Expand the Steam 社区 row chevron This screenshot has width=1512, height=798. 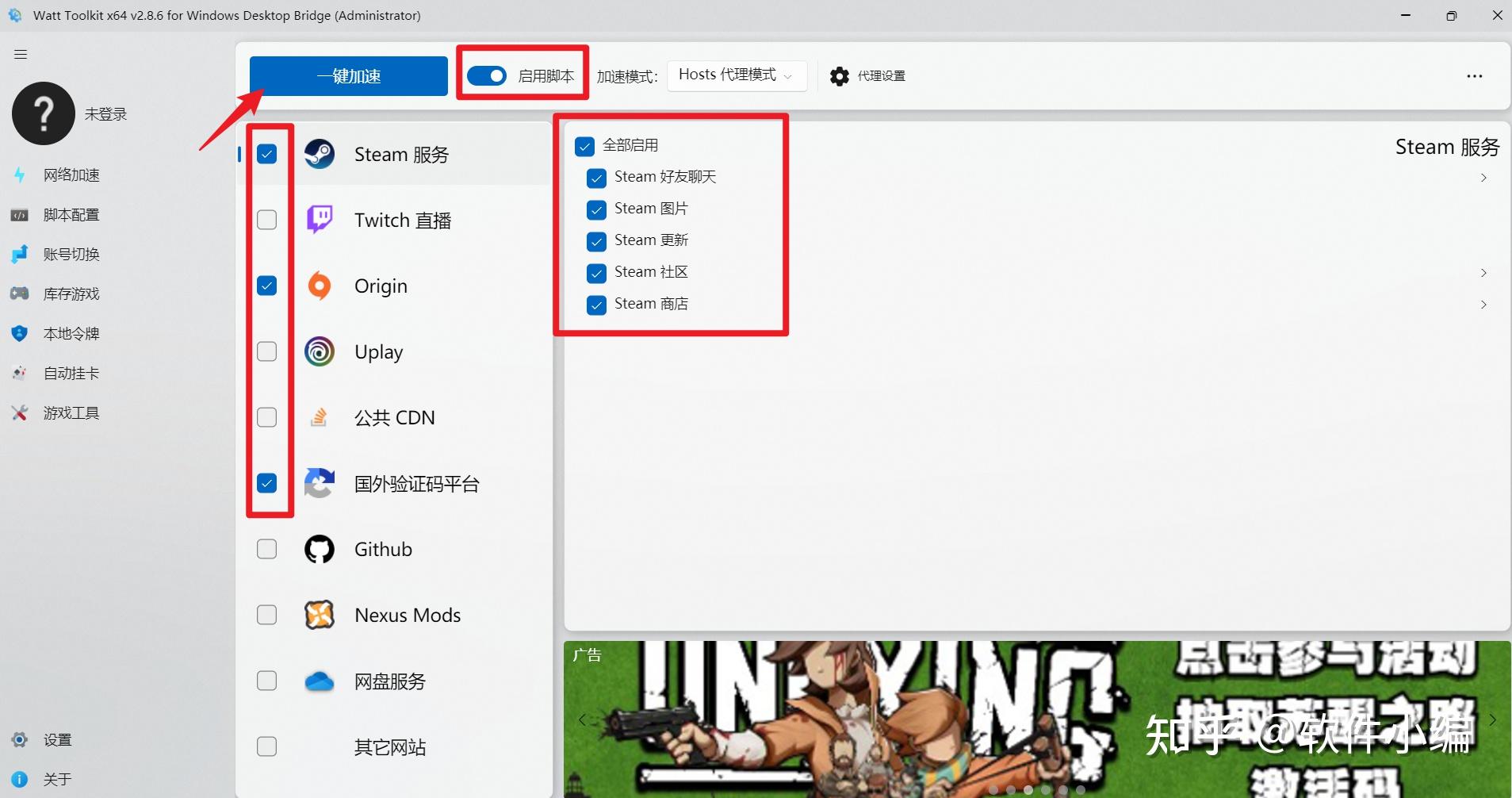[x=1483, y=273]
